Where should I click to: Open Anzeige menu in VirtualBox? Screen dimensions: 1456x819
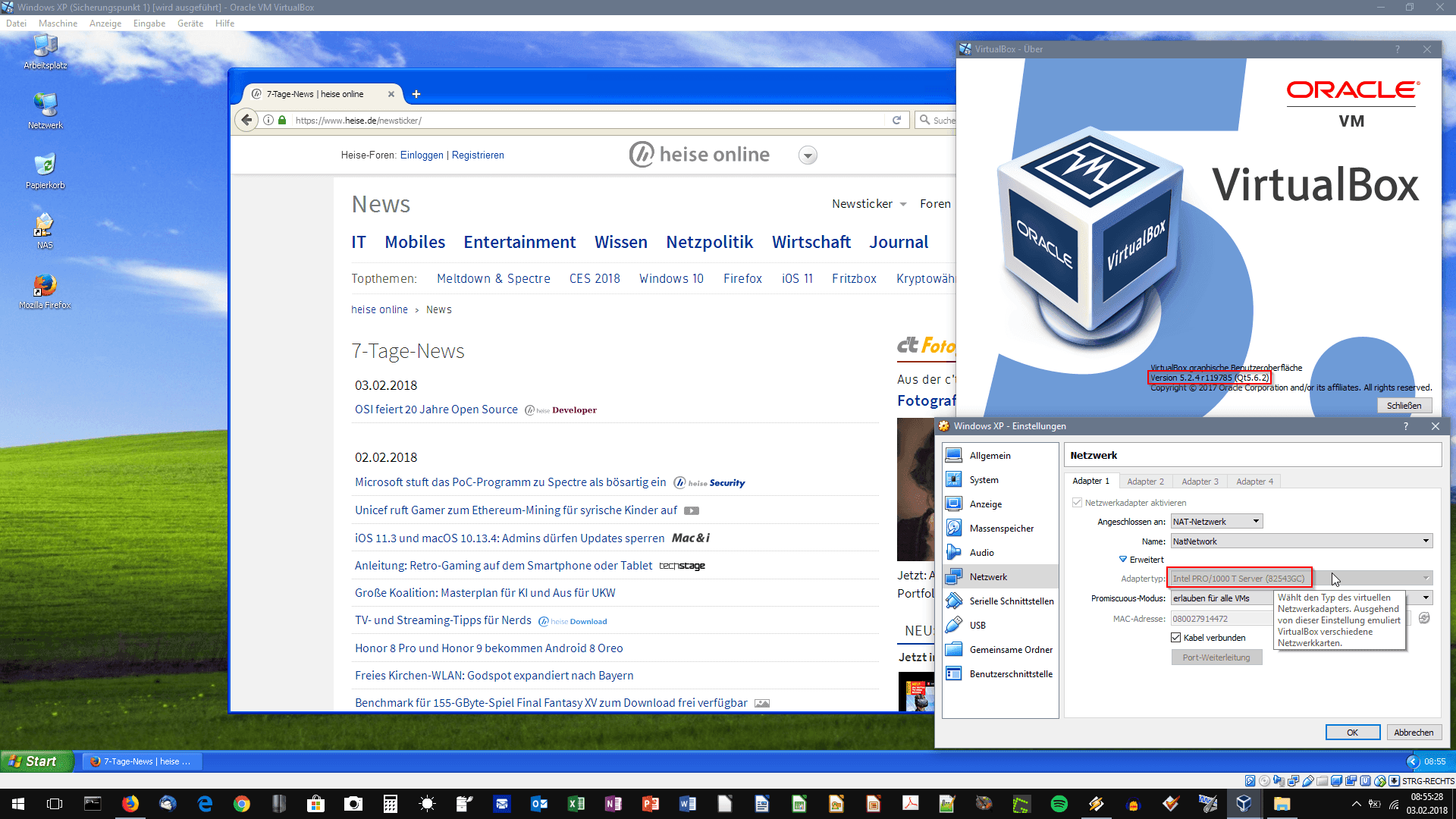tap(105, 24)
